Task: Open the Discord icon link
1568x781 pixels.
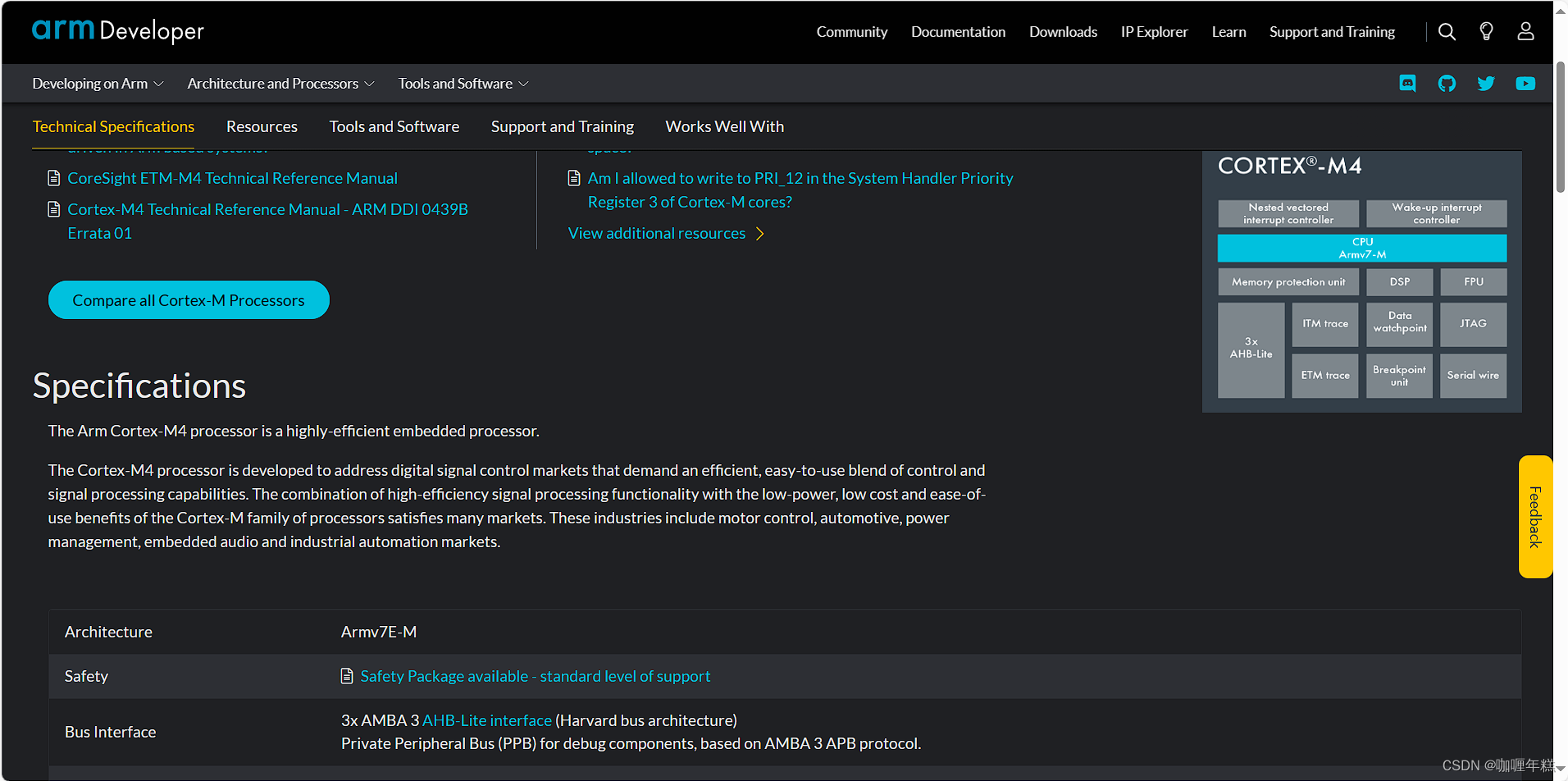Action: 1407,84
